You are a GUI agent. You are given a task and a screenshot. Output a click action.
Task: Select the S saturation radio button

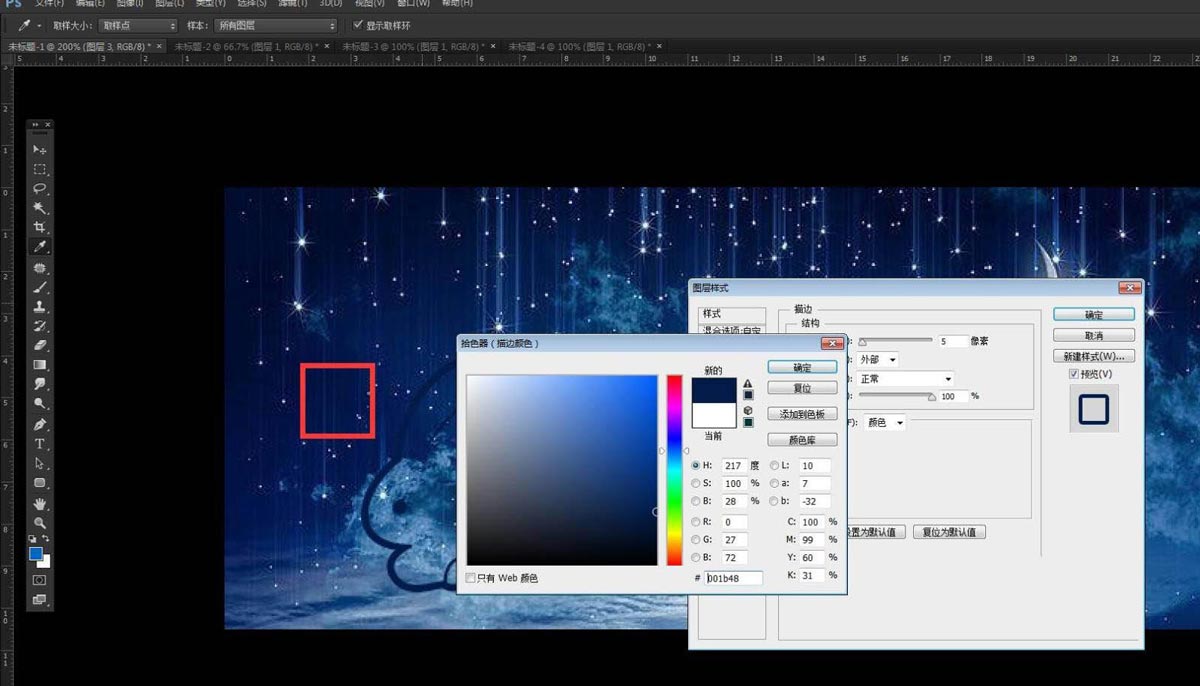tap(696, 484)
